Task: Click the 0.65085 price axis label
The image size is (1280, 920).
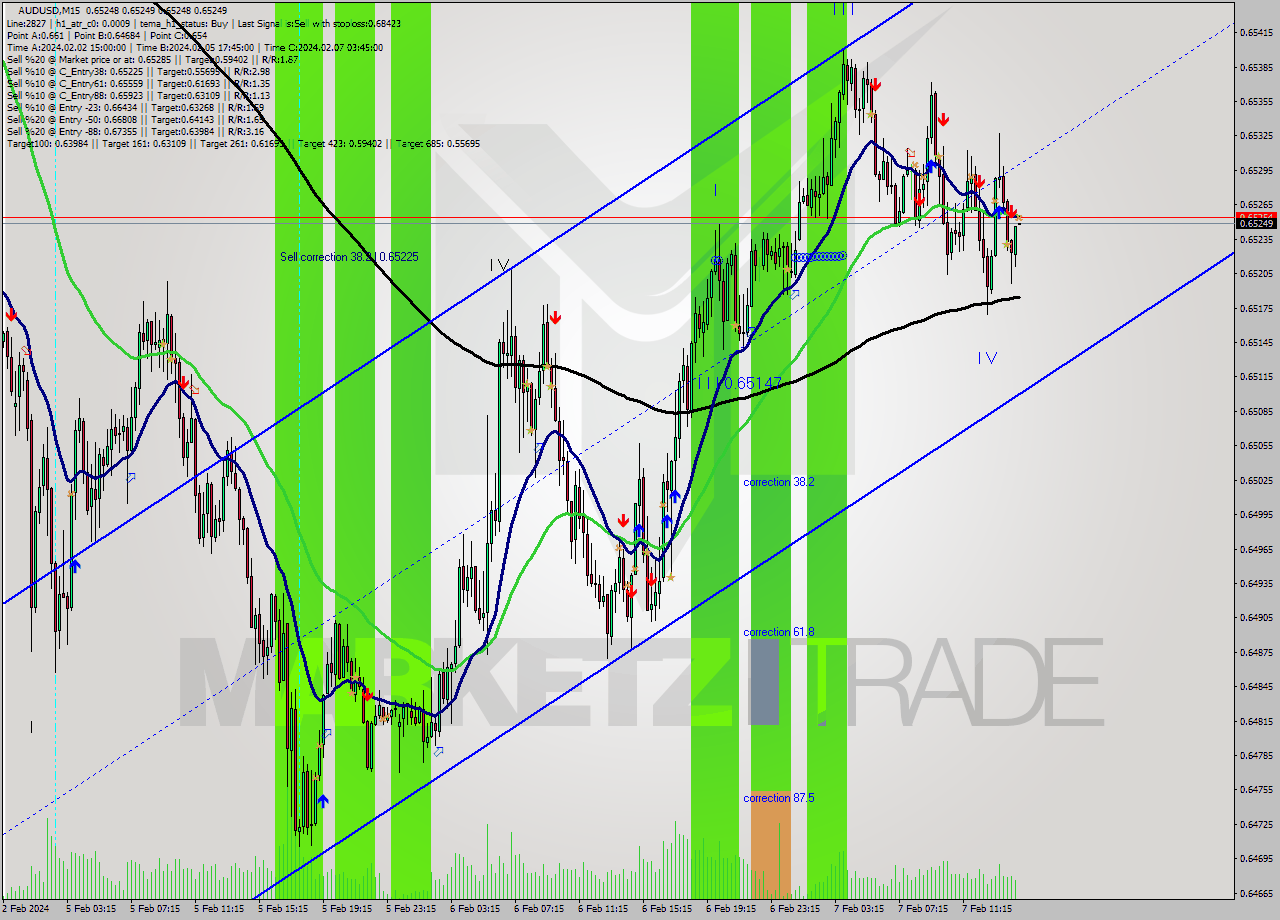Action: [1256, 411]
